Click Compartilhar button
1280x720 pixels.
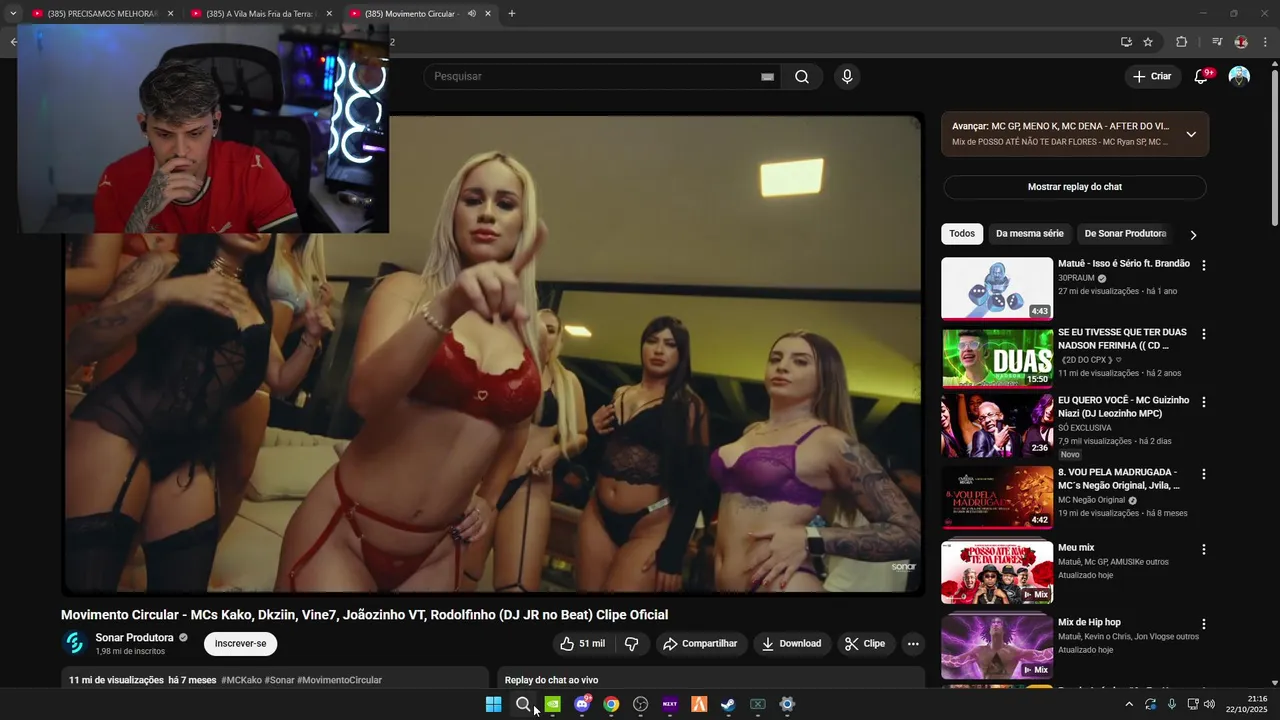pos(700,644)
